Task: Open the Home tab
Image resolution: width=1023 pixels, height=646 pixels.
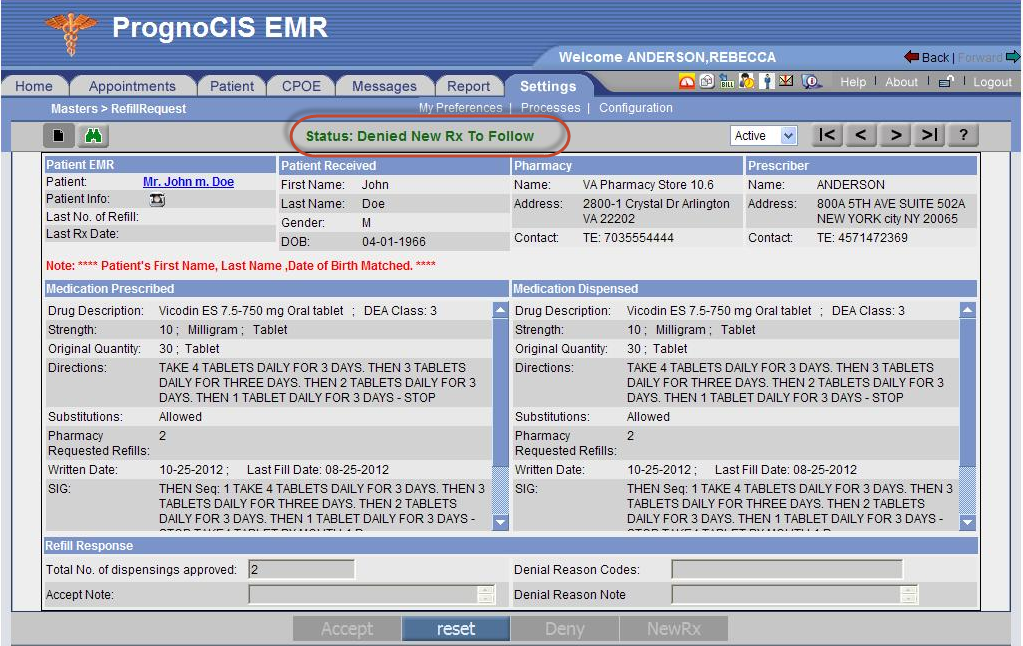Action: point(34,86)
